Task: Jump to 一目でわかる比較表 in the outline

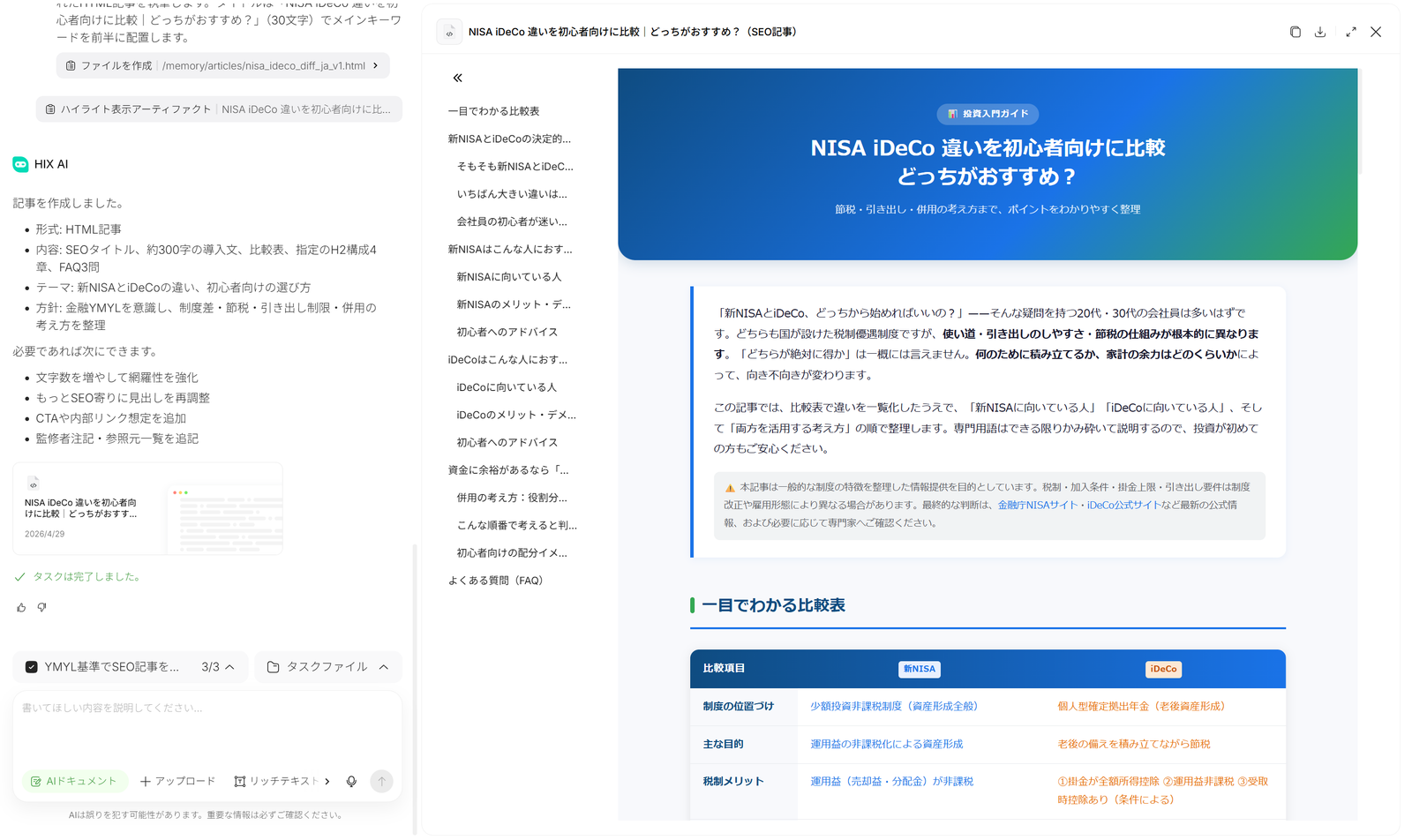Action: [x=493, y=111]
